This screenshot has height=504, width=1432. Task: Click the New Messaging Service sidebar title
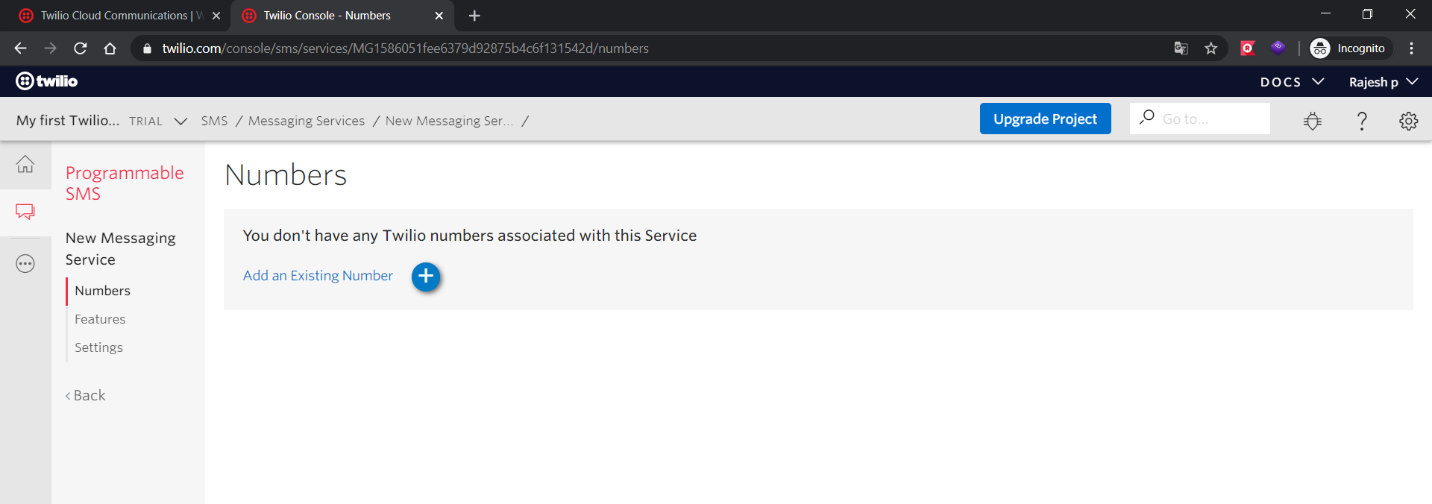120,249
